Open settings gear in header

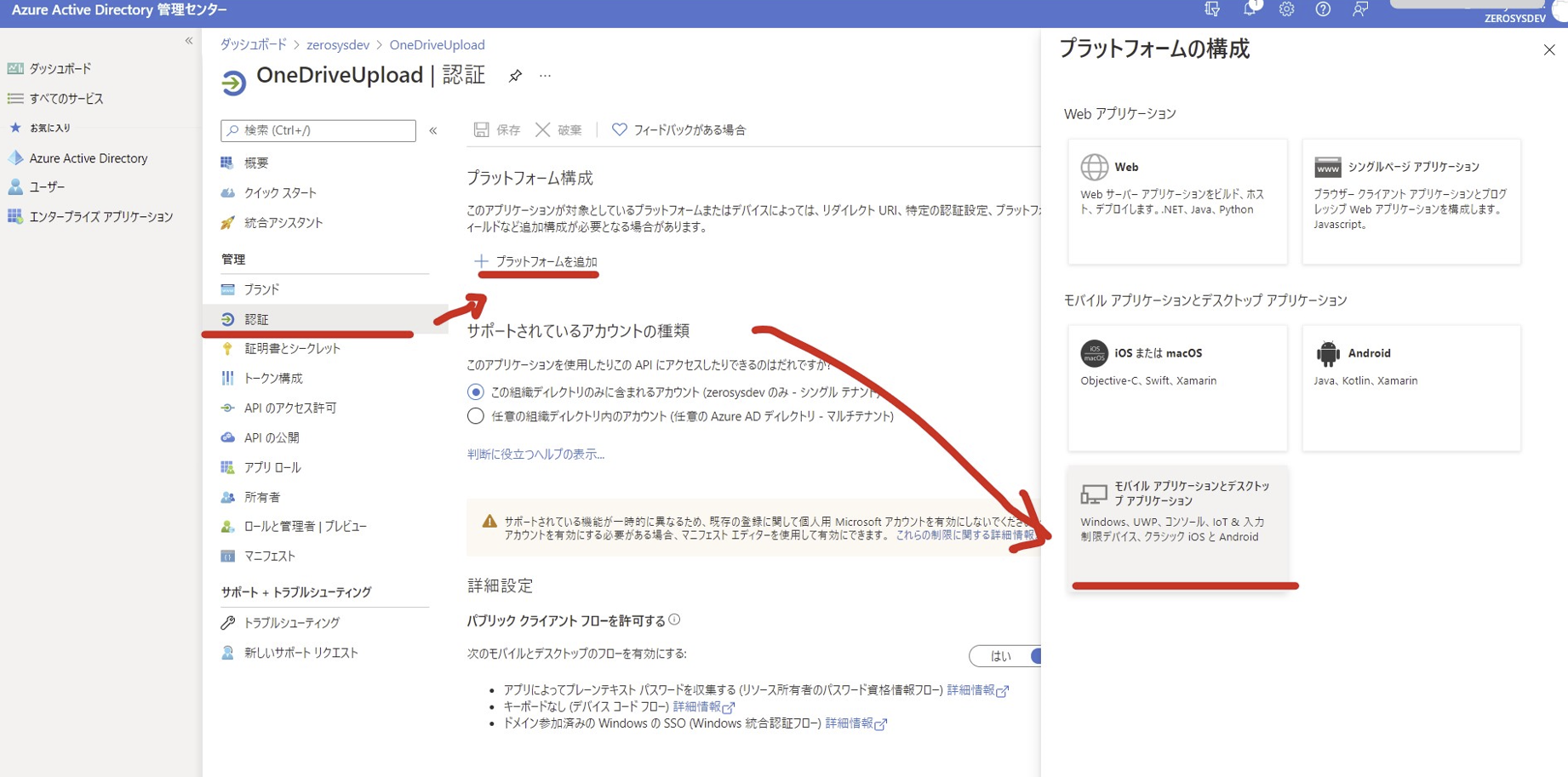point(1286,9)
